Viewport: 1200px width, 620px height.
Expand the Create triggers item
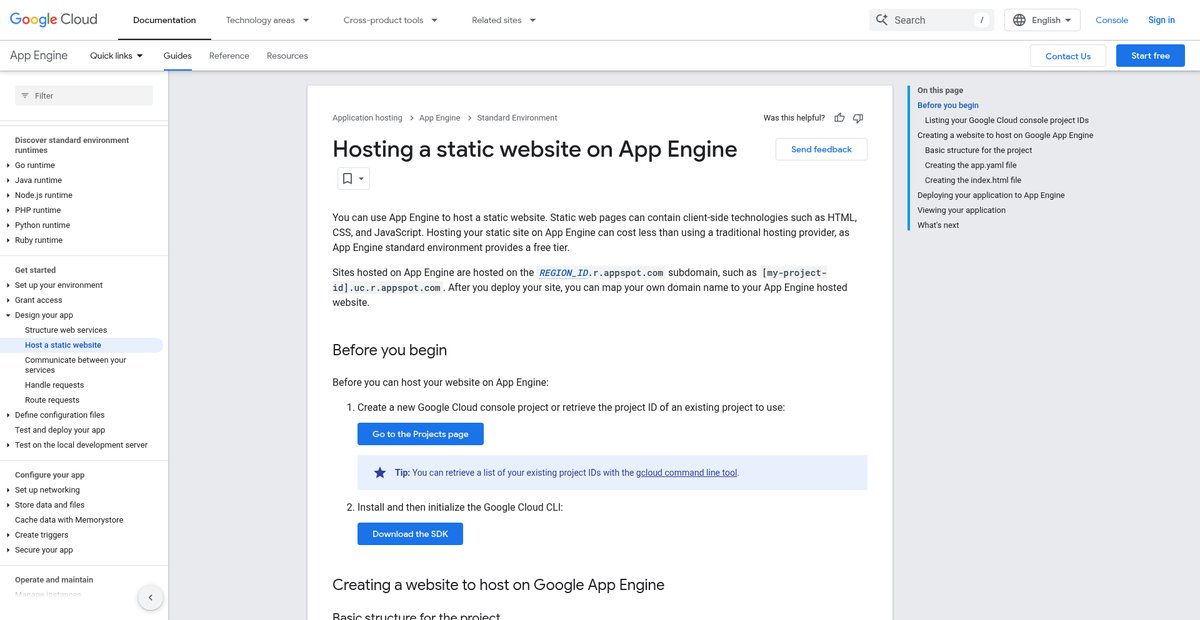(x=9, y=535)
